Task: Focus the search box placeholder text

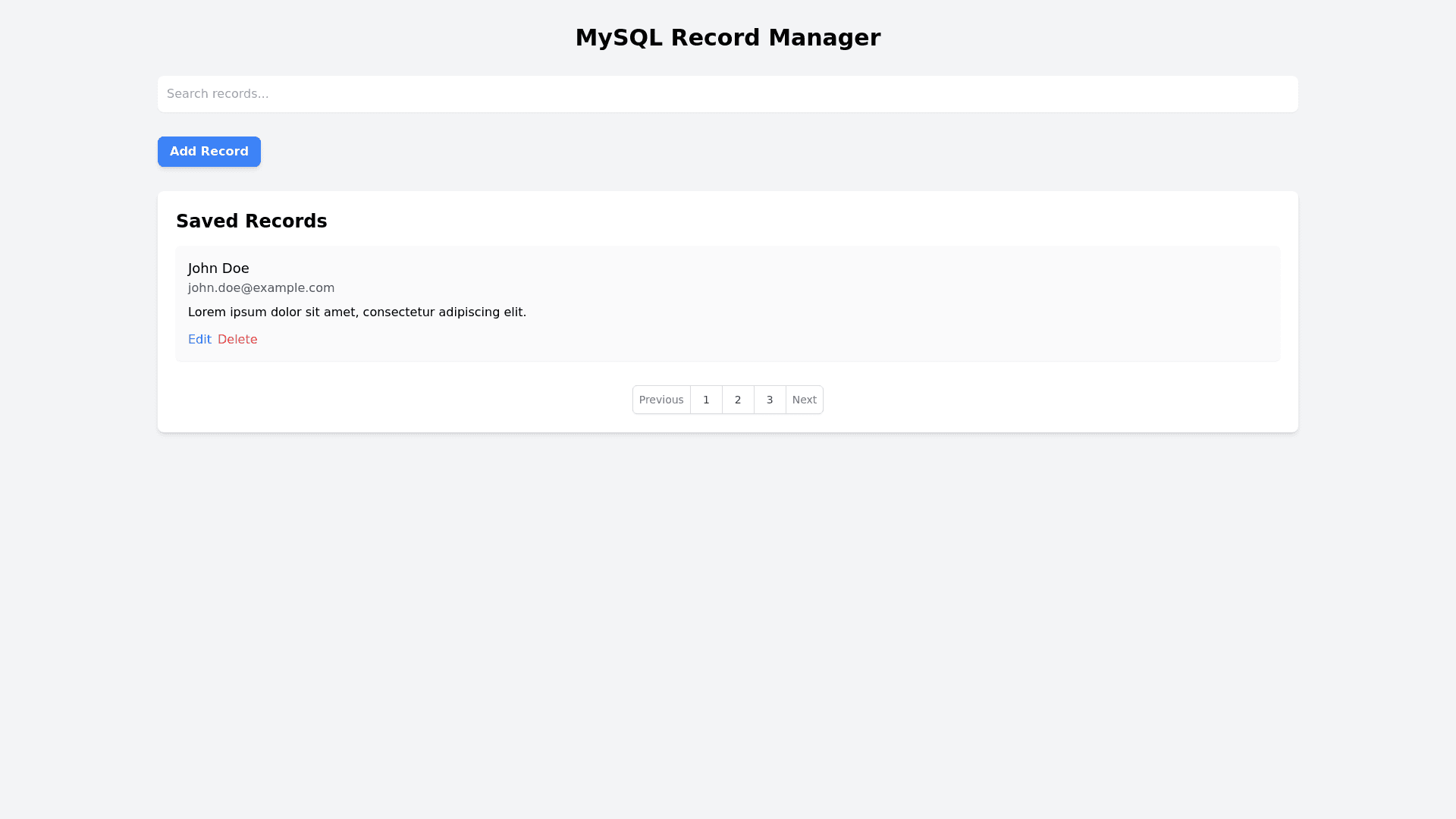Action: pos(218,94)
